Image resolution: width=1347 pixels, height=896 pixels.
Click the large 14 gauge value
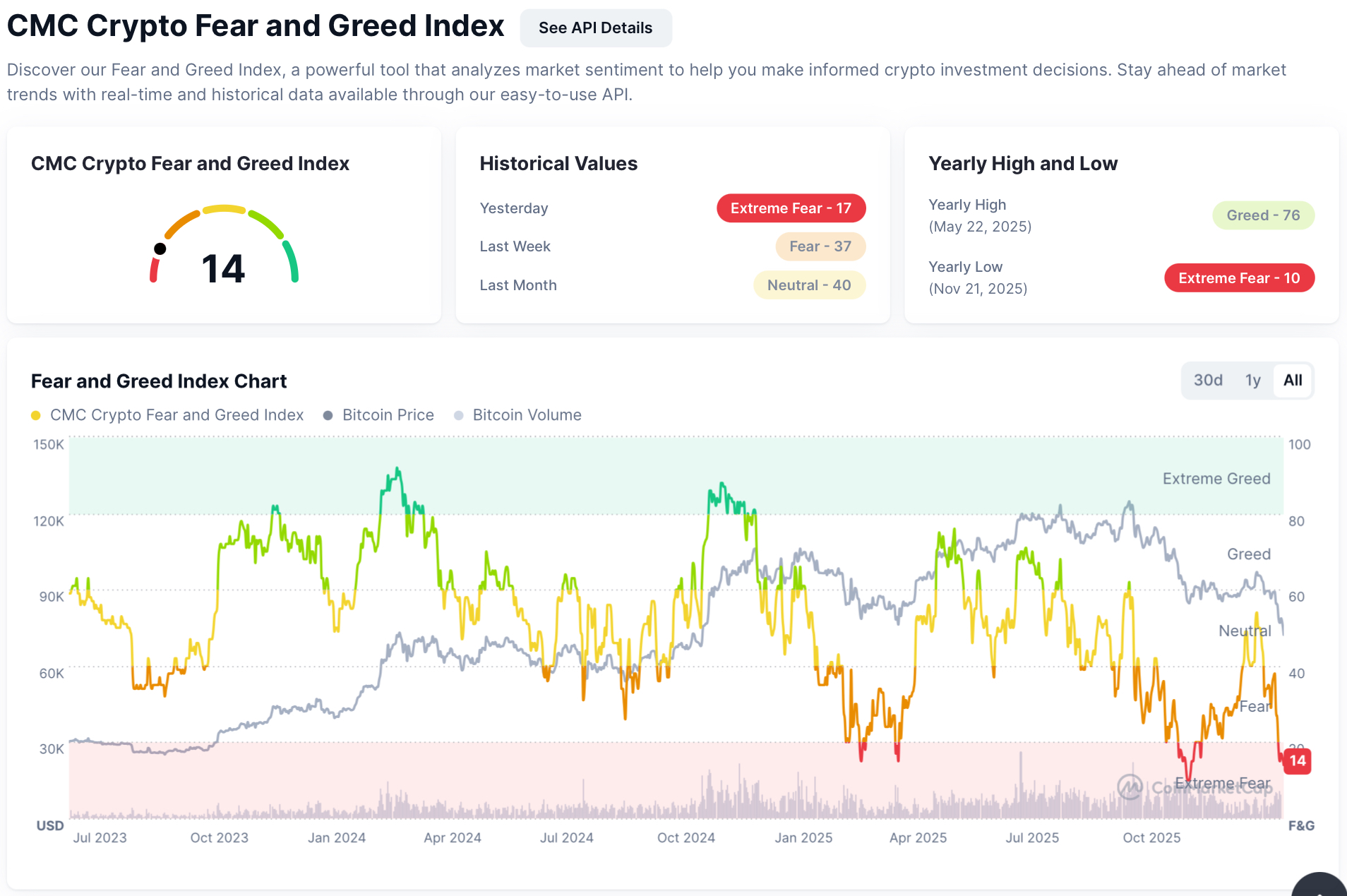click(x=223, y=269)
